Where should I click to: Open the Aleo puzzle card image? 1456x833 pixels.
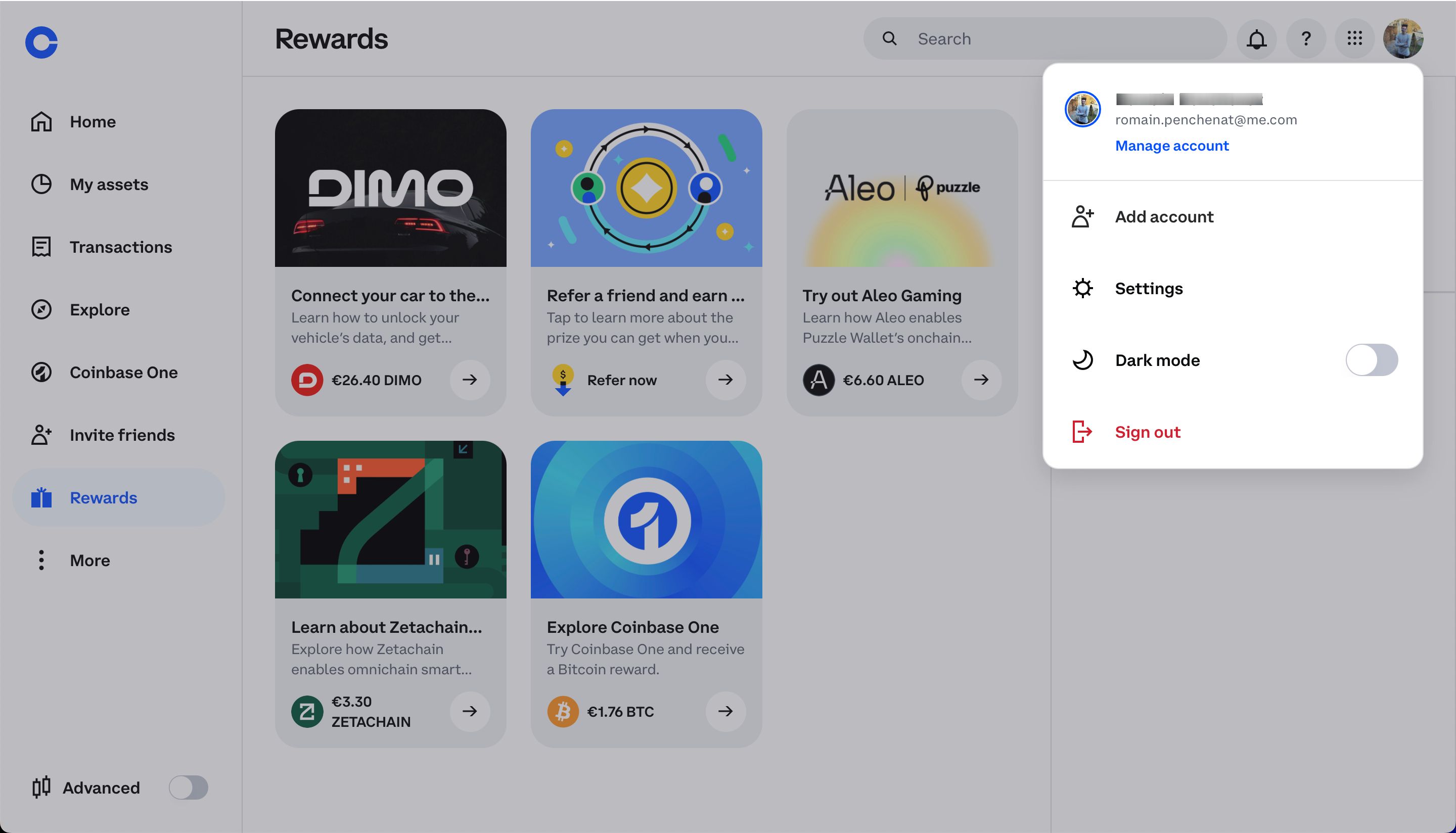pyautogui.click(x=901, y=188)
